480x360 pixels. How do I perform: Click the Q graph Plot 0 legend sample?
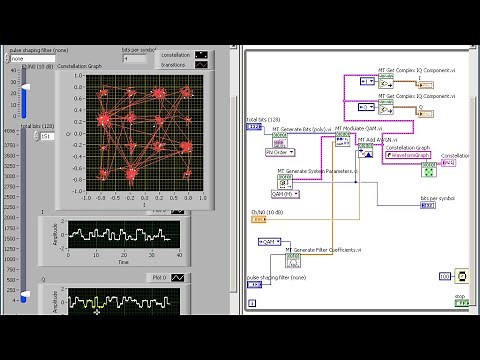pos(177,277)
